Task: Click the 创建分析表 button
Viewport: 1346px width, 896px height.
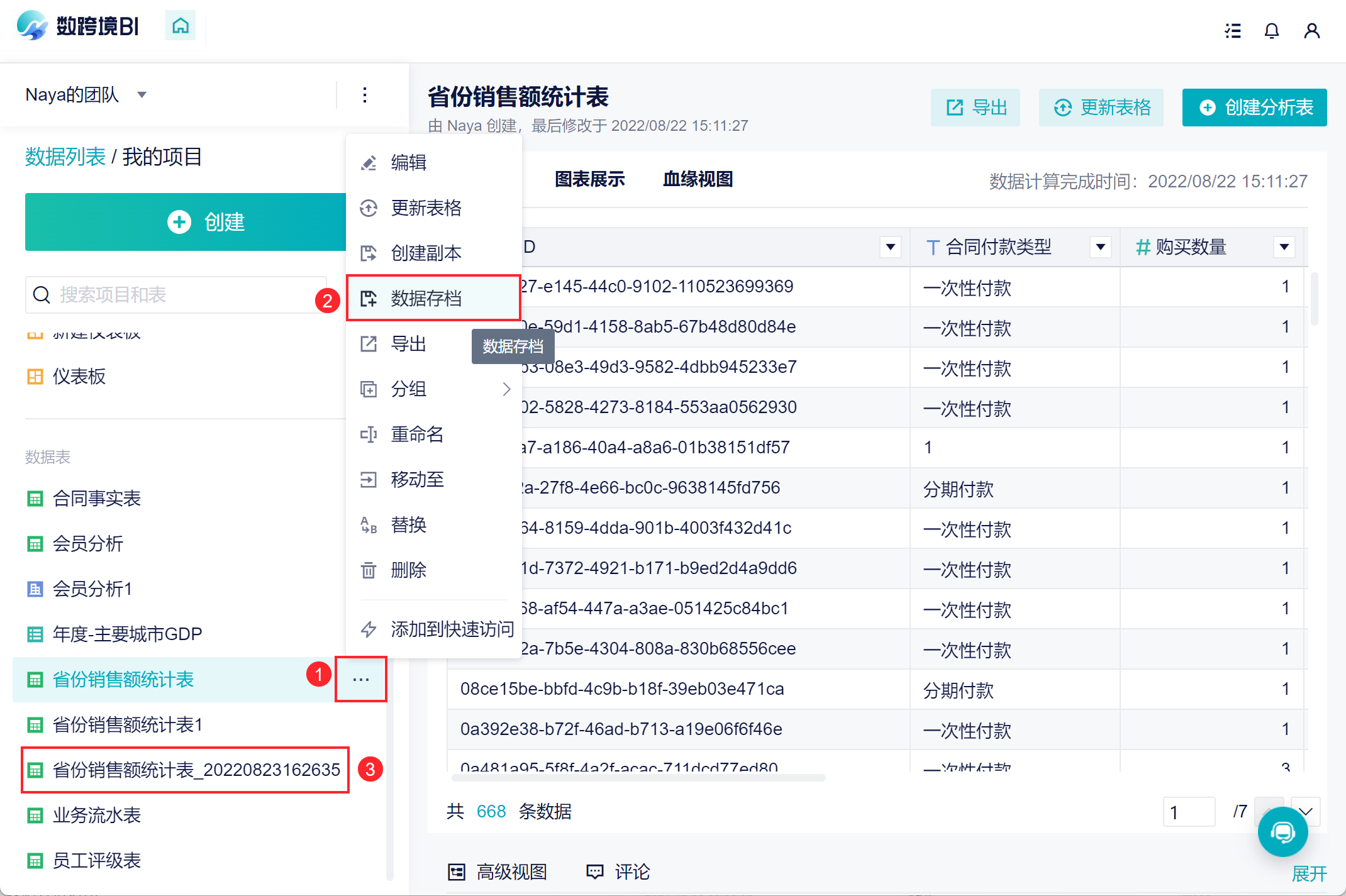Action: (1254, 108)
